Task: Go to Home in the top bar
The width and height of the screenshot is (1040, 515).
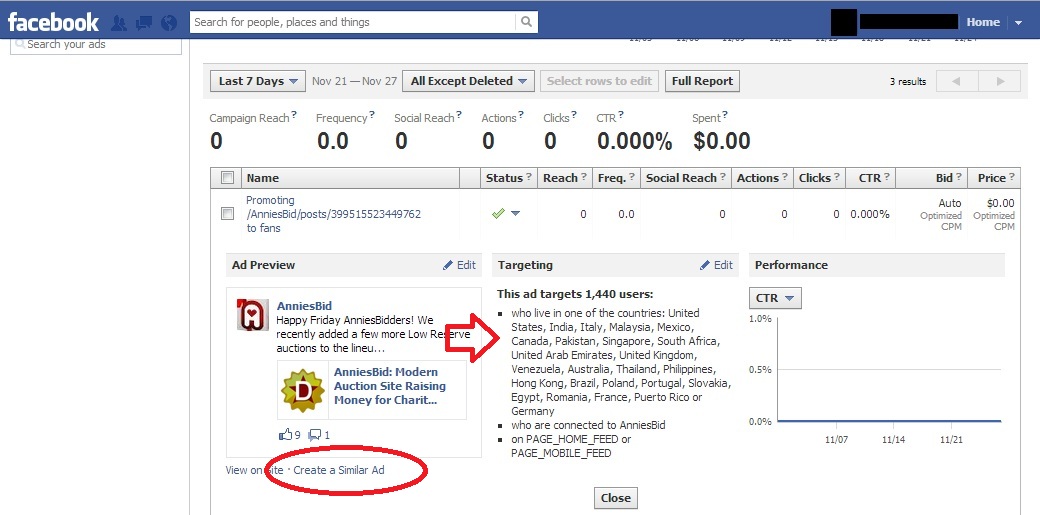Action: (983, 22)
